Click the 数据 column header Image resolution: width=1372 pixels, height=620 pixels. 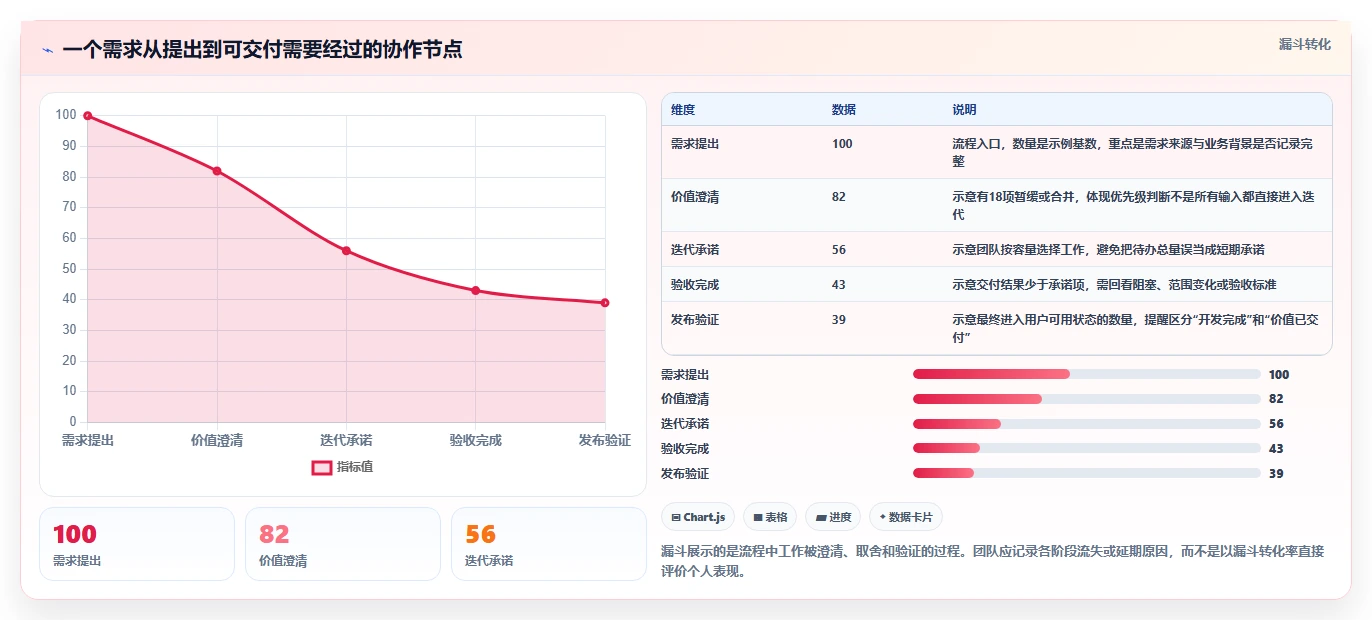click(844, 110)
